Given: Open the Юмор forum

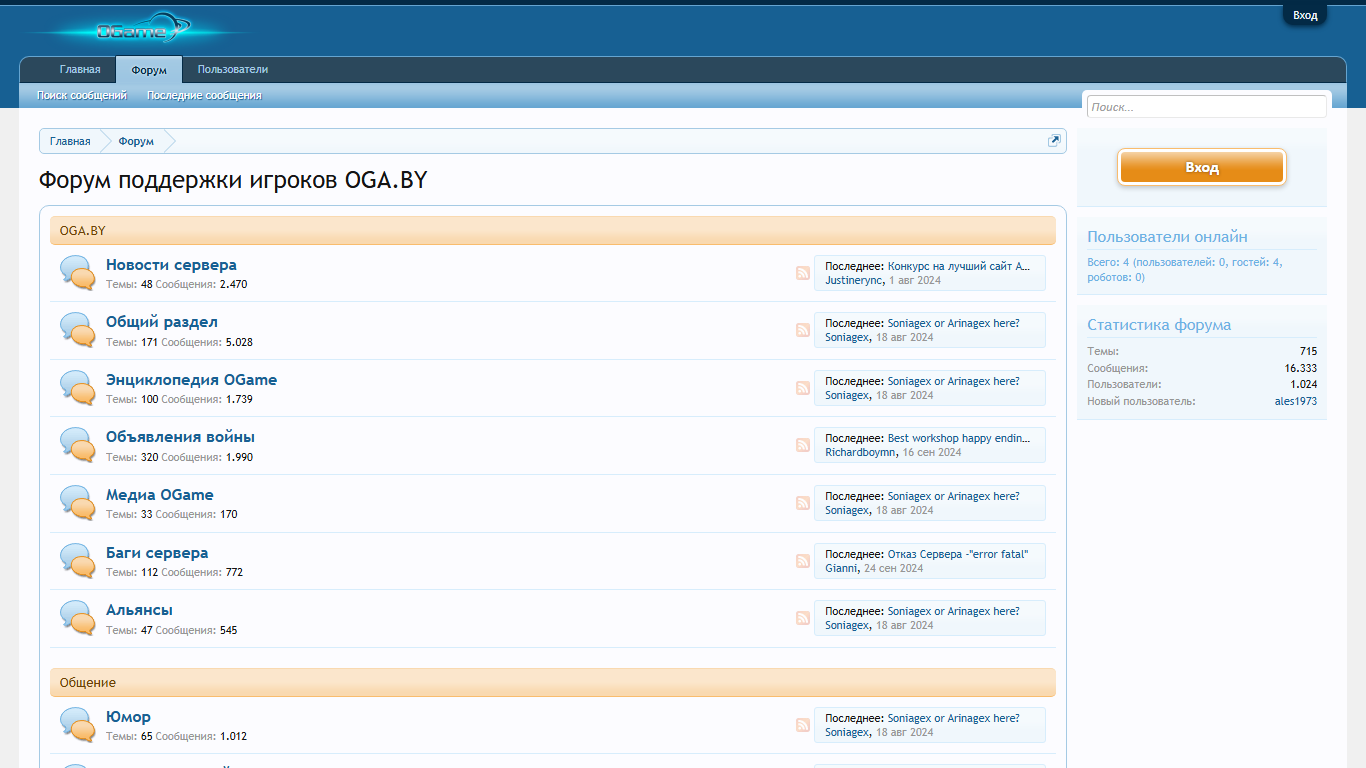Looking at the screenshot, I should click(128, 717).
